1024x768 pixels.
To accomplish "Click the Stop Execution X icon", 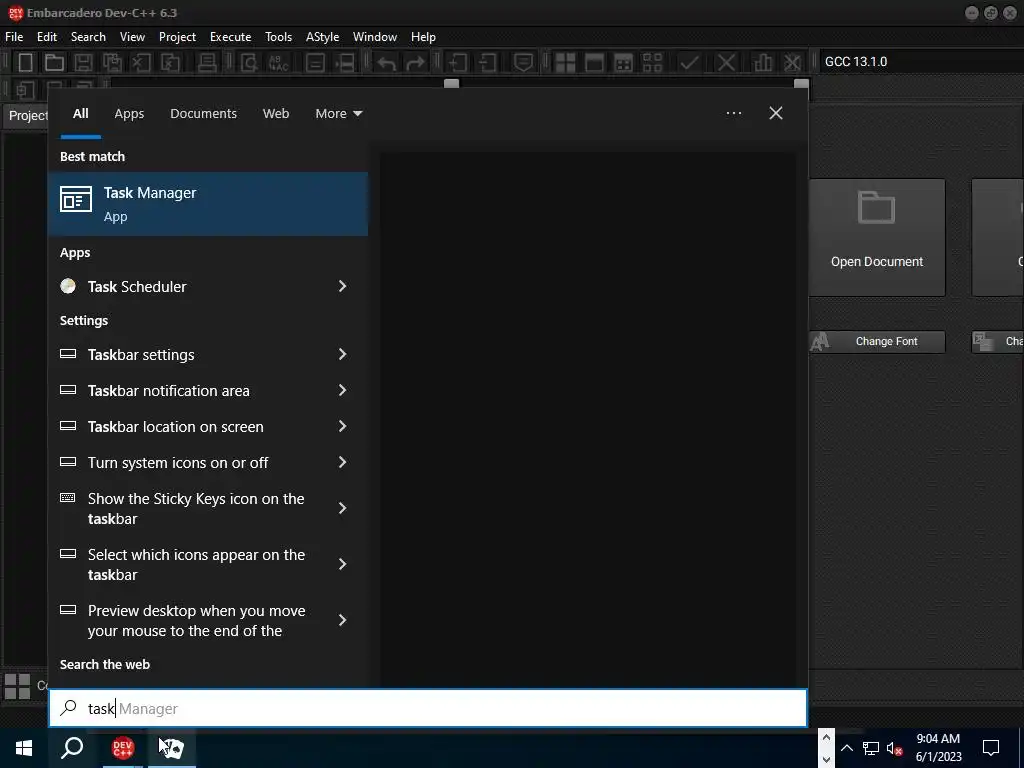I will pyautogui.click(x=726, y=63).
